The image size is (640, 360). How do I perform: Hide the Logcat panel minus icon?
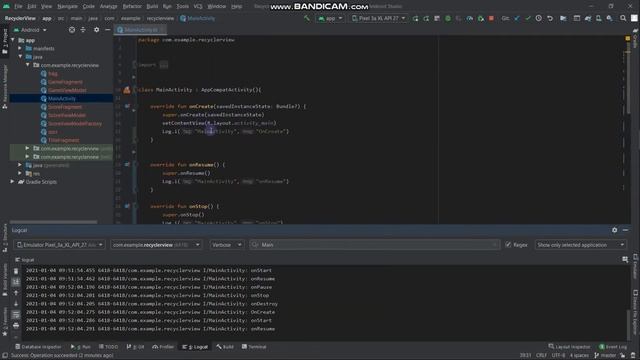625,230
